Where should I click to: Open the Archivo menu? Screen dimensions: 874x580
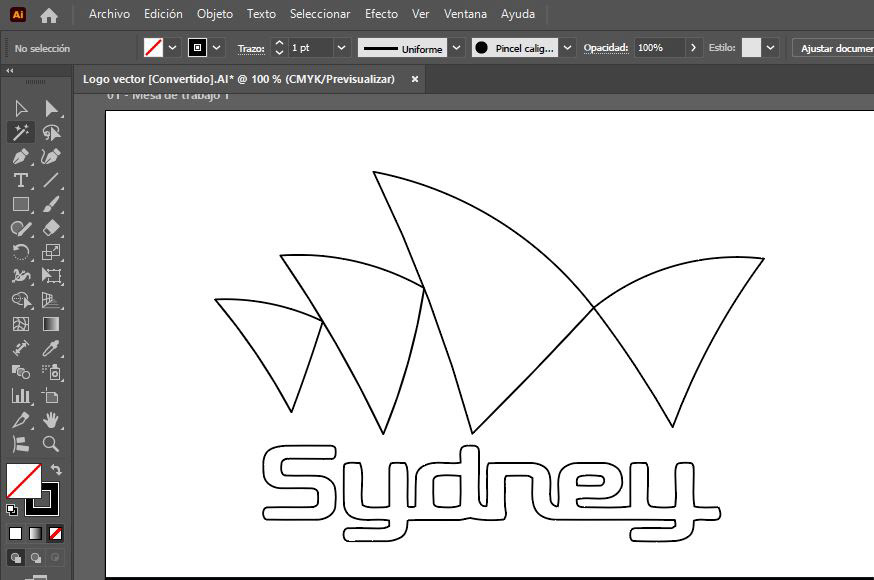[x=109, y=14]
